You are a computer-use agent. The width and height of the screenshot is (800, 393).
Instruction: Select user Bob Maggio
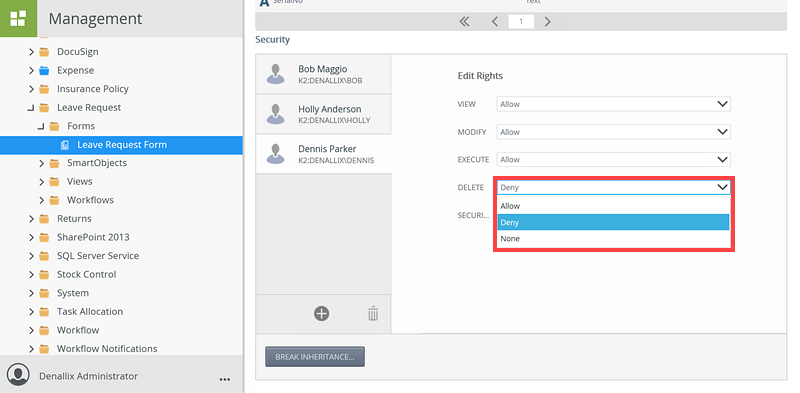(x=323, y=75)
